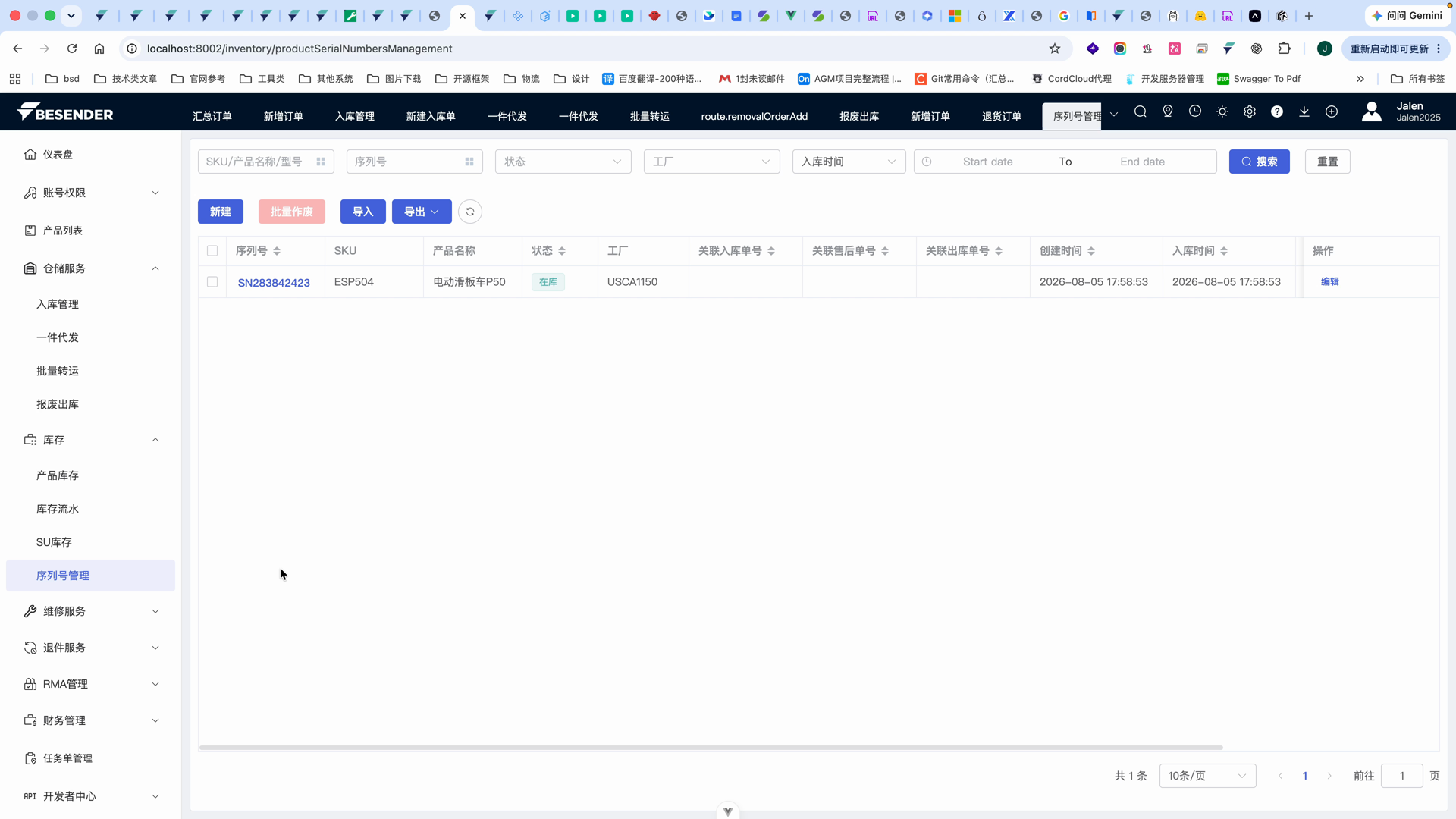Select the SN283842423 row checkbox
The height and width of the screenshot is (819, 1456).
(212, 282)
